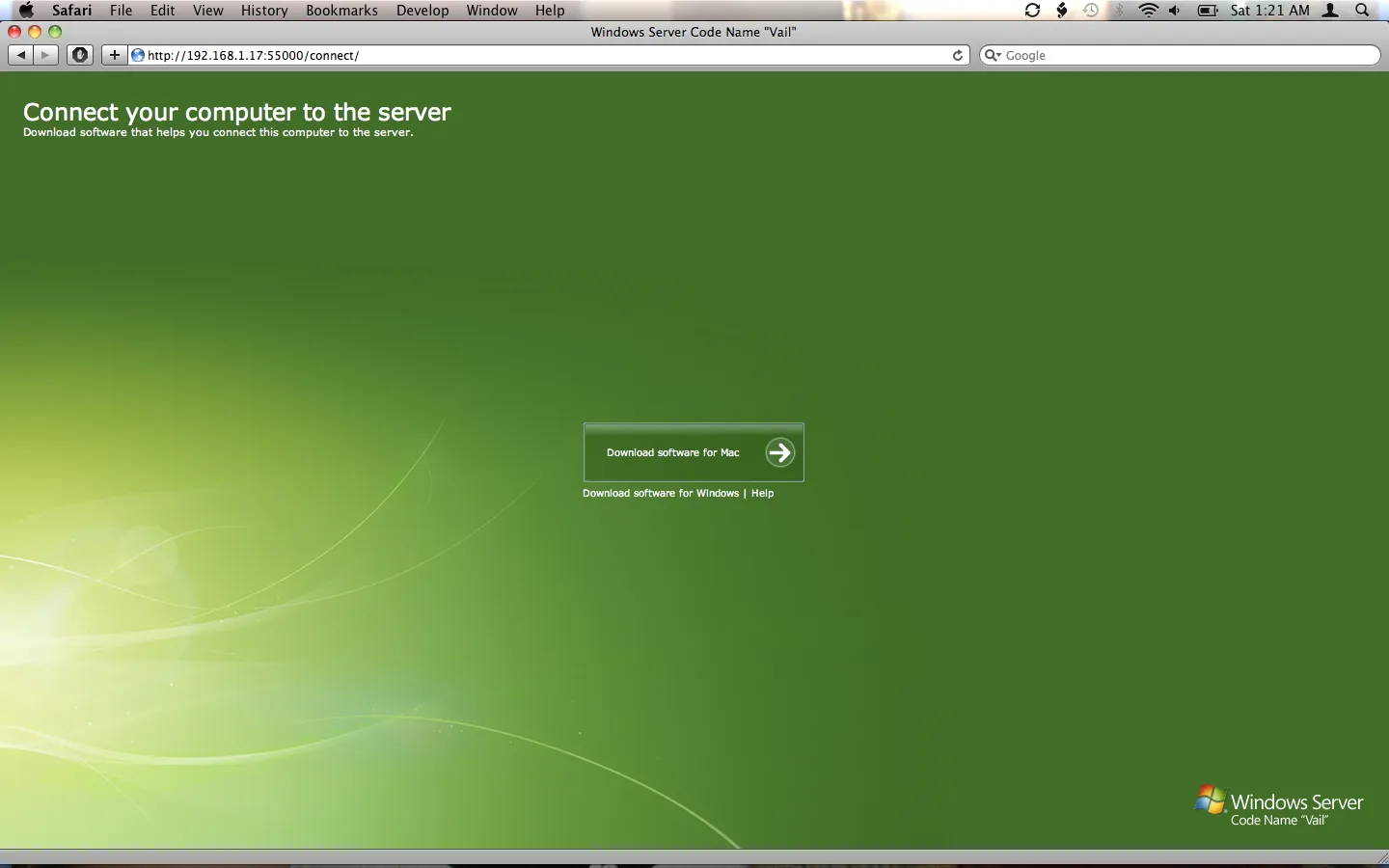Click the Connect your computer to the server heading
1389x868 pixels.
point(237,112)
